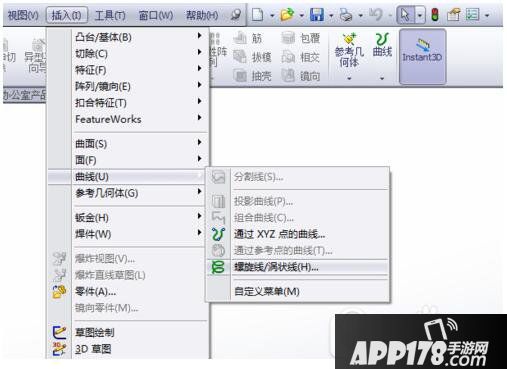Expand the Options dropdown arrow

(487, 15)
